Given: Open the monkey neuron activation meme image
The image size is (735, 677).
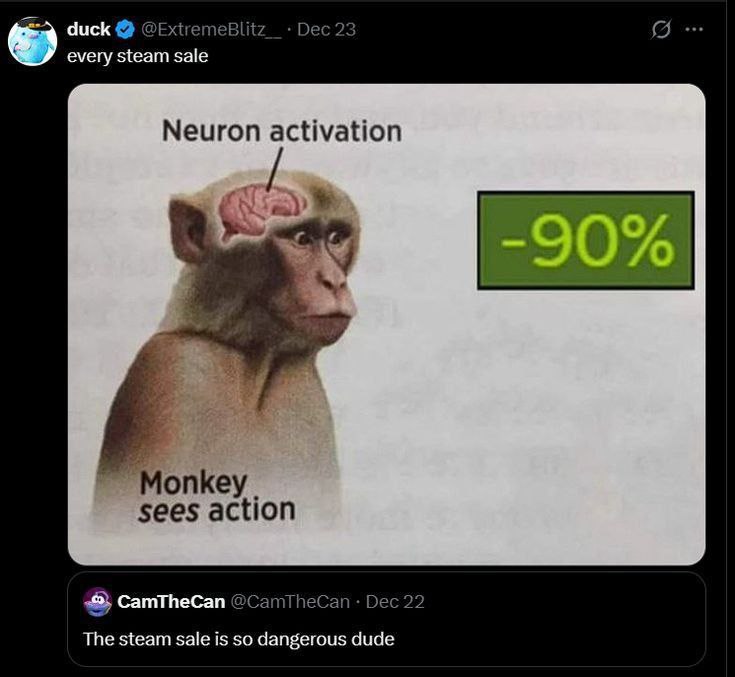Looking at the screenshot, I should click(387, 324).
